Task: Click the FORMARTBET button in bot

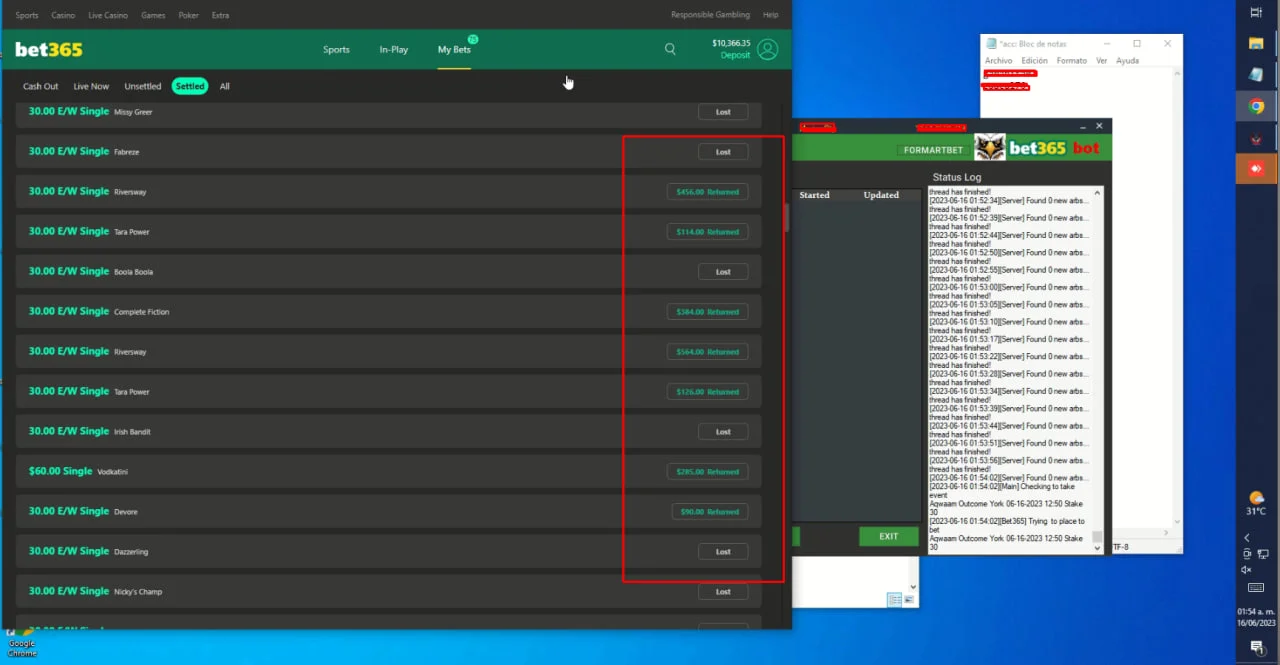Action: coord(933,150)
